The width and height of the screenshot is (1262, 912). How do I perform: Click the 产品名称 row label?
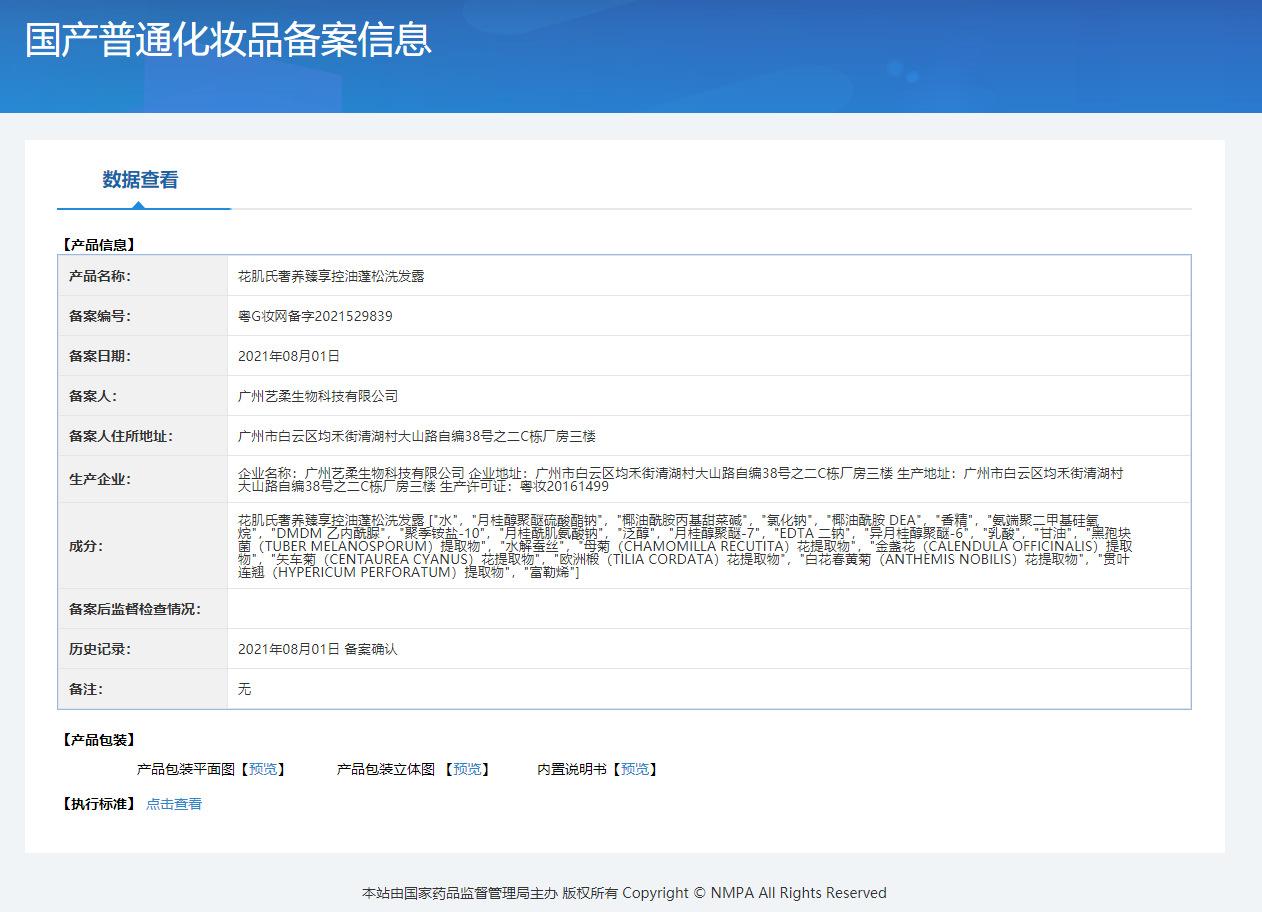[x=100, y=276]
